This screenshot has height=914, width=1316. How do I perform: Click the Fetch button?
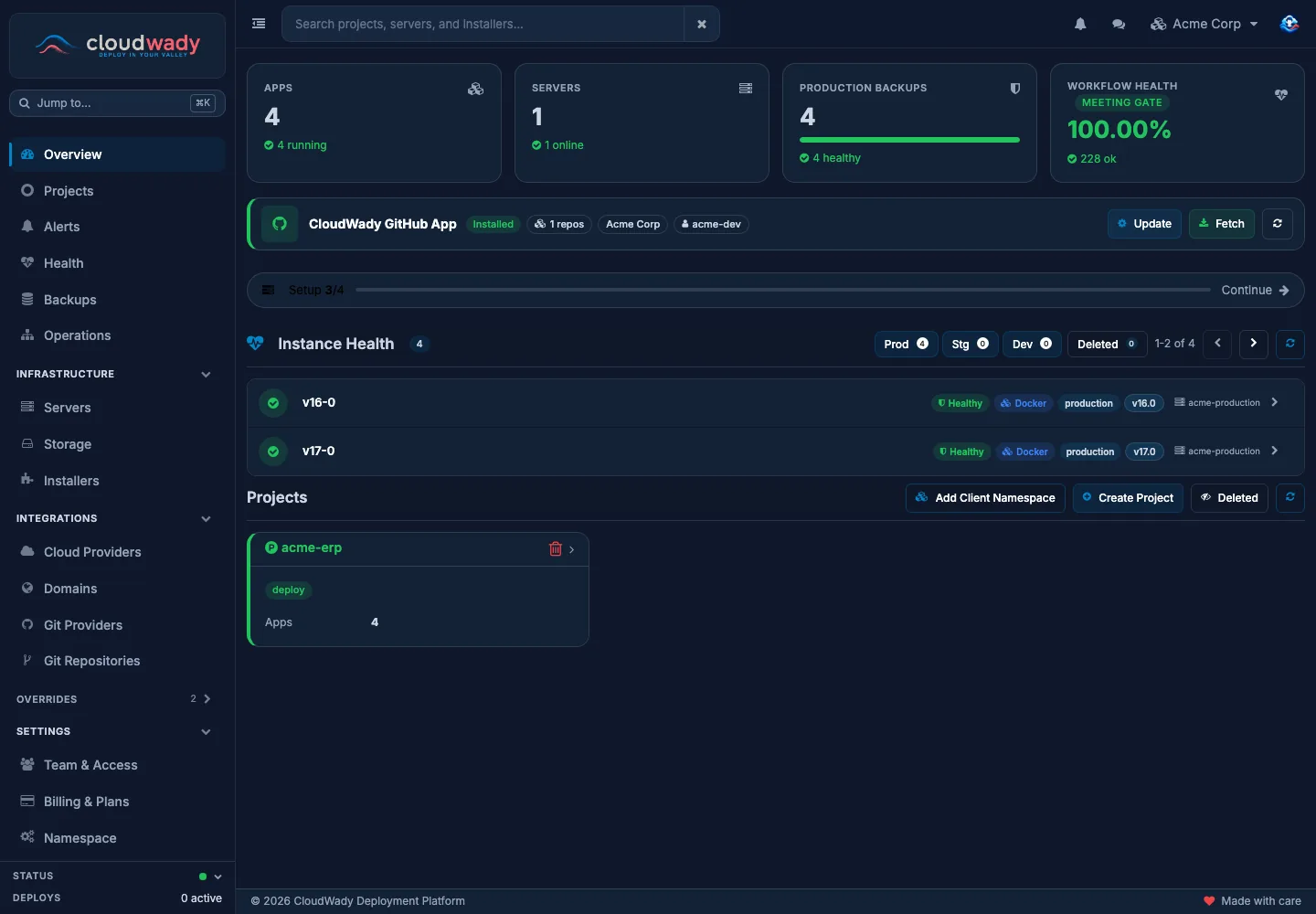1222,224
